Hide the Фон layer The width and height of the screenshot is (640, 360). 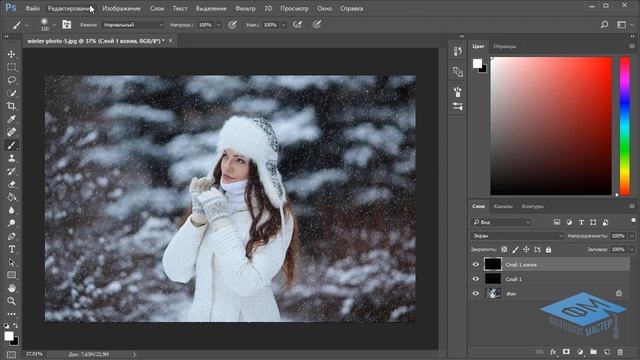(x=476, y=293)
